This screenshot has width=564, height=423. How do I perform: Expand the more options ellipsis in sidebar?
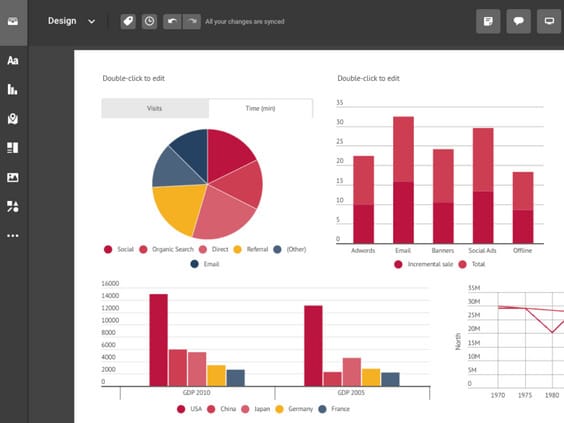click(13, 236)
